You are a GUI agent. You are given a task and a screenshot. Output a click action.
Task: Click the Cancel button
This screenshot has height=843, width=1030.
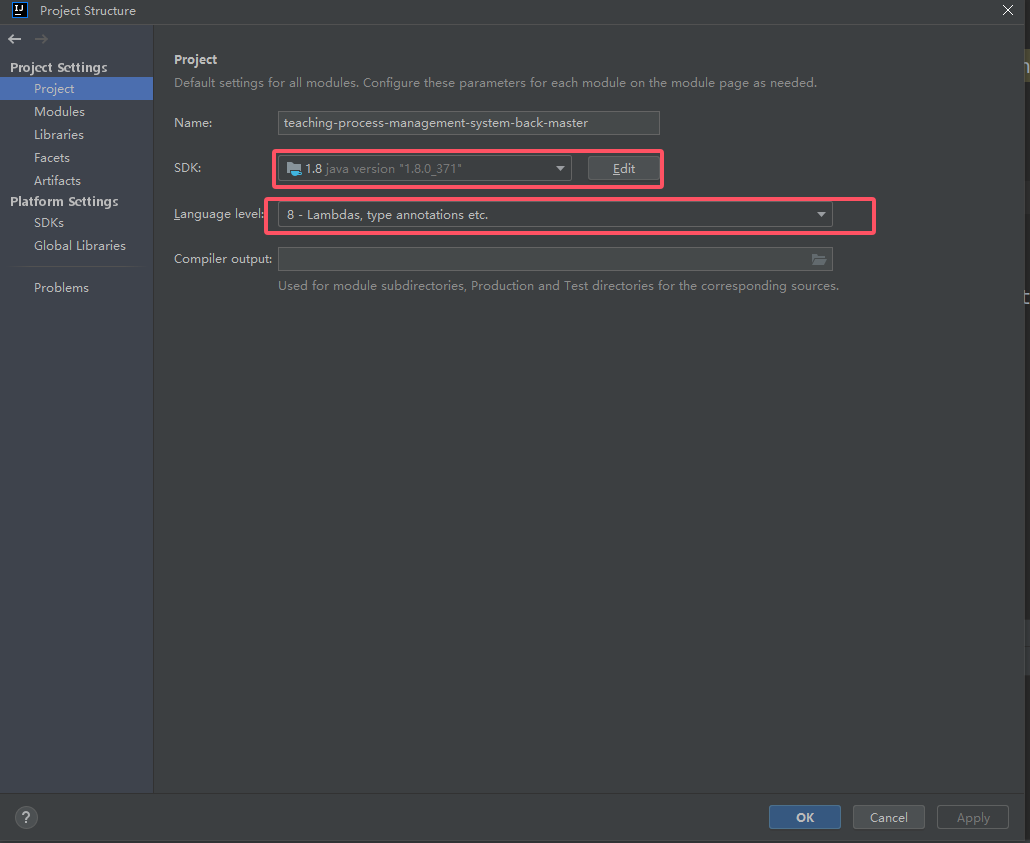tap(889, 817)
